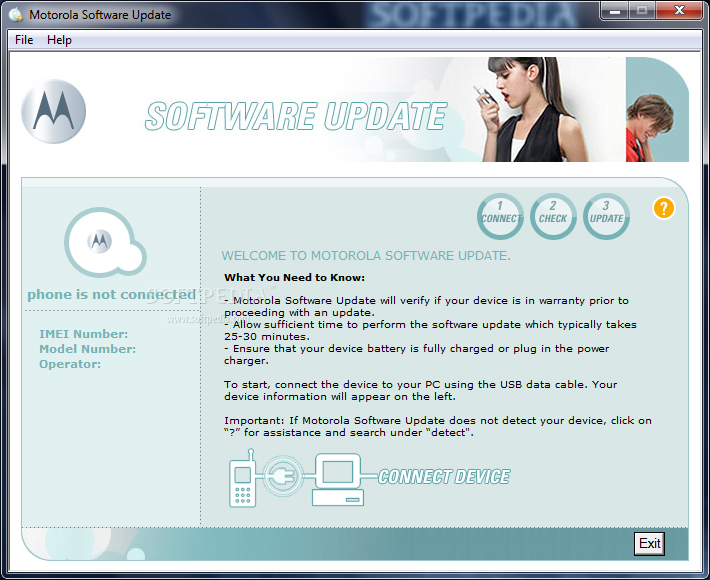Screen dimensions: 710x580
Task: Click the 'What You Need to Know' heading
Action: [x=294, y=278]
